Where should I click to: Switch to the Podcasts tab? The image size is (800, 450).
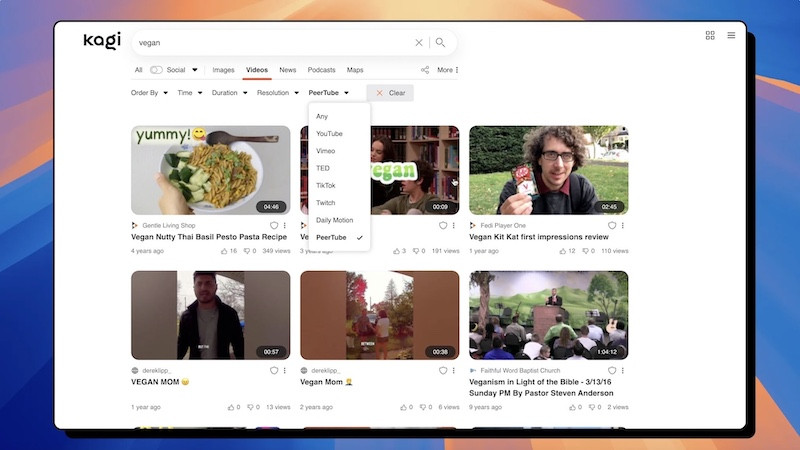tap(321, 70)
